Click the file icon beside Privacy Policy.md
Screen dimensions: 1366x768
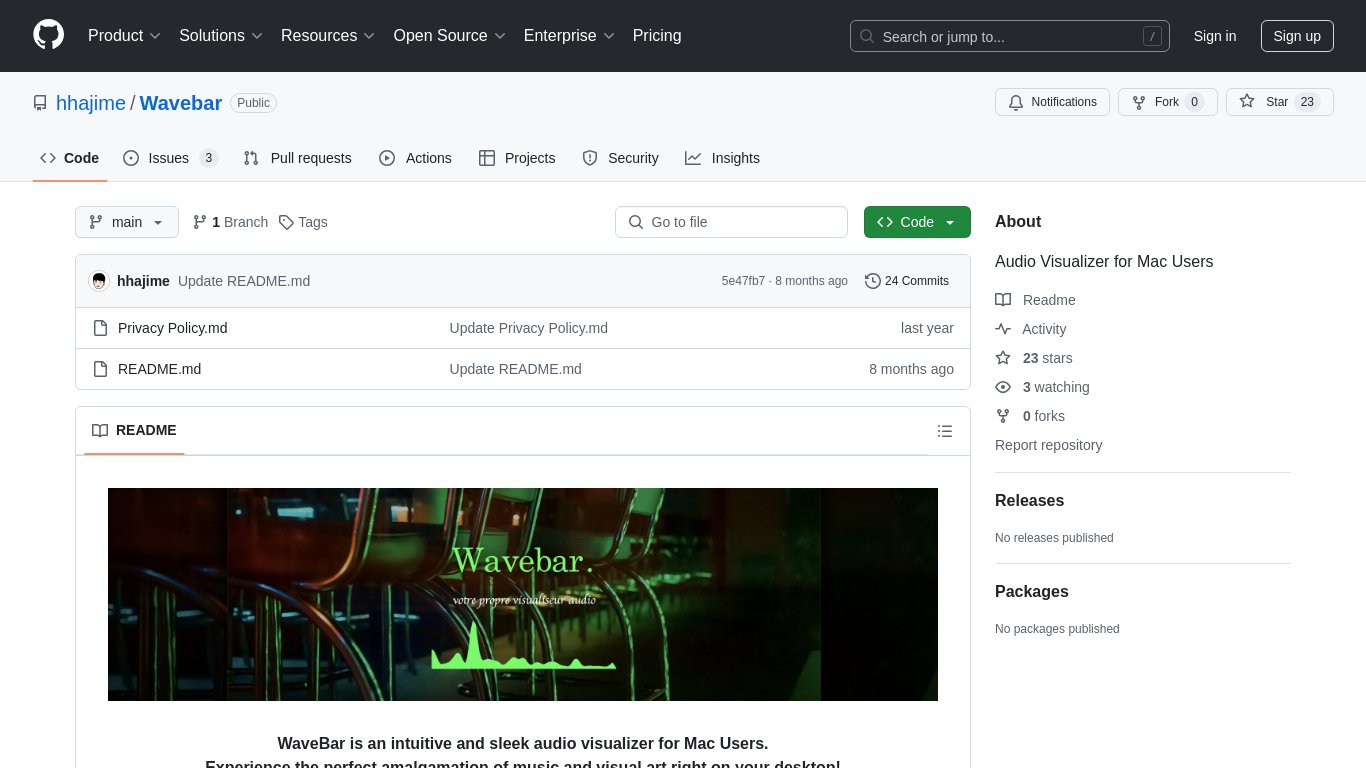point(100,328)
